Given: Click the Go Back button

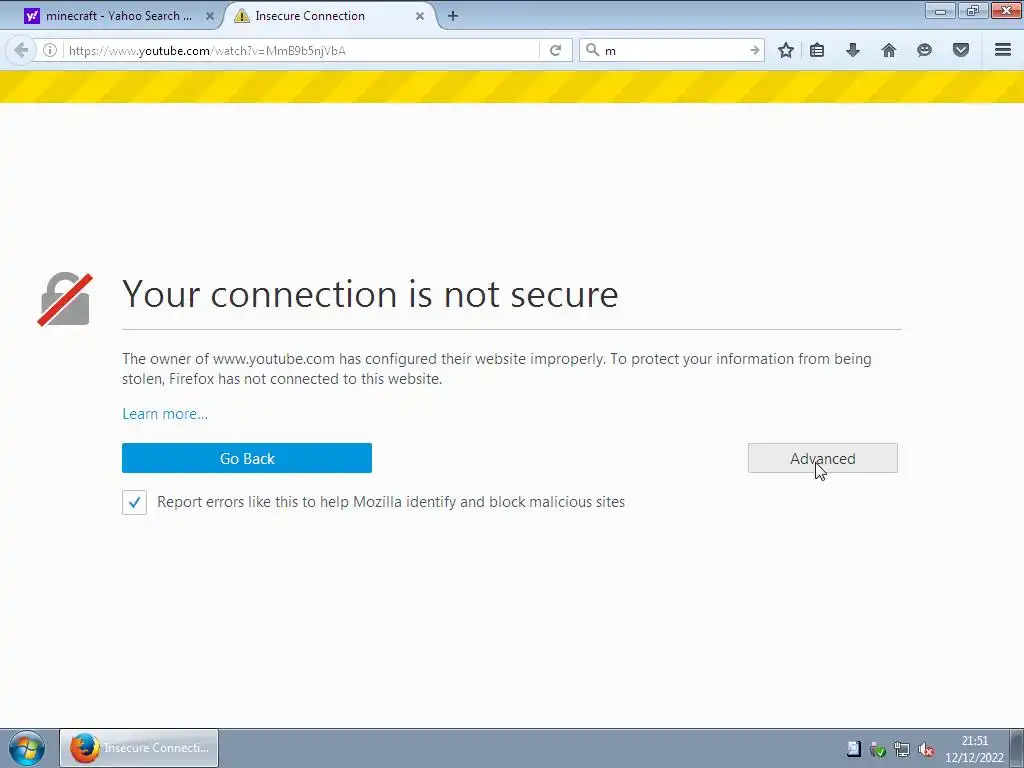Looking at the screenshot, I should click(247, 458).
